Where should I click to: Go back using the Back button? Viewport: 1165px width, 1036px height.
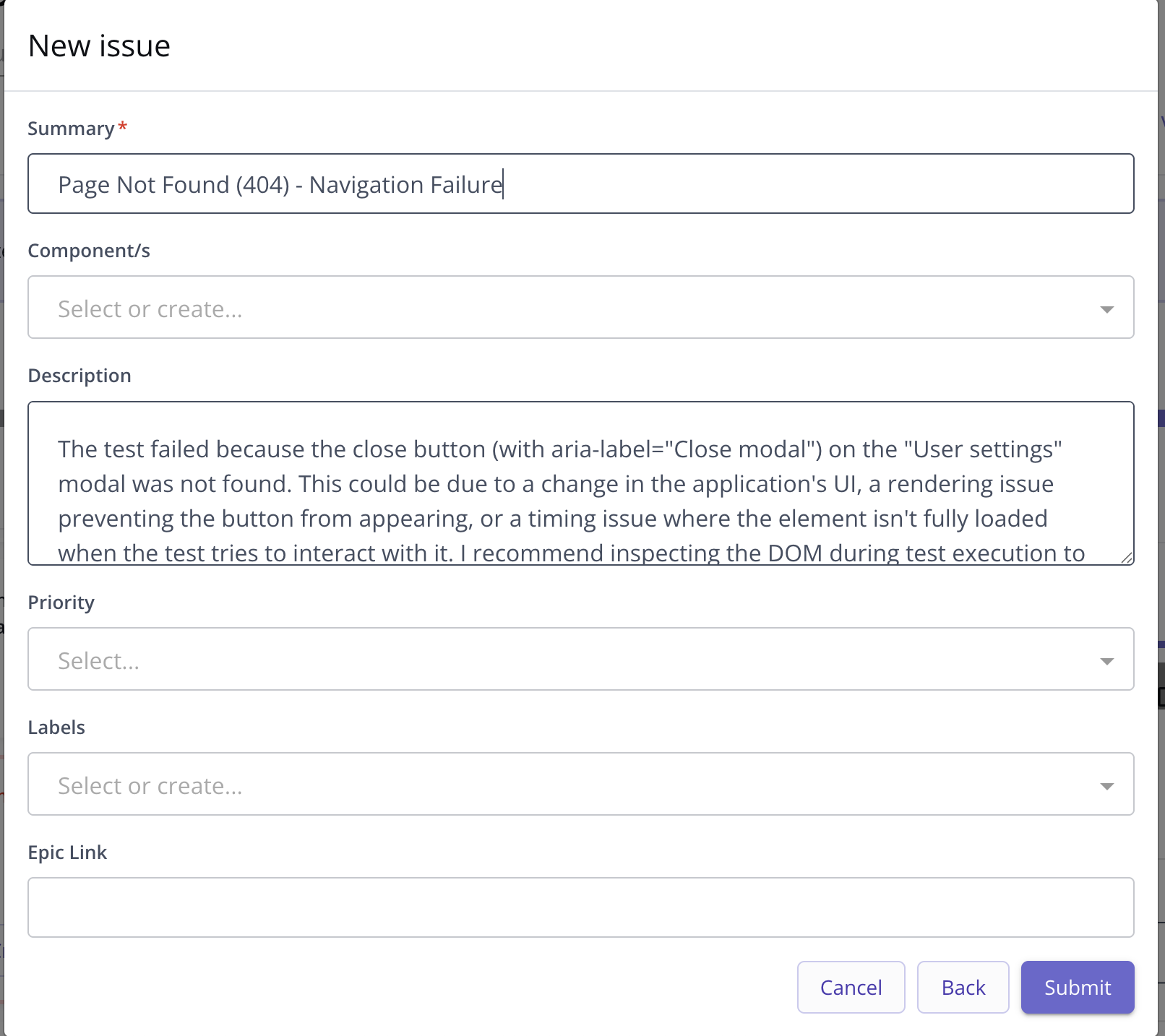(963, 988)
